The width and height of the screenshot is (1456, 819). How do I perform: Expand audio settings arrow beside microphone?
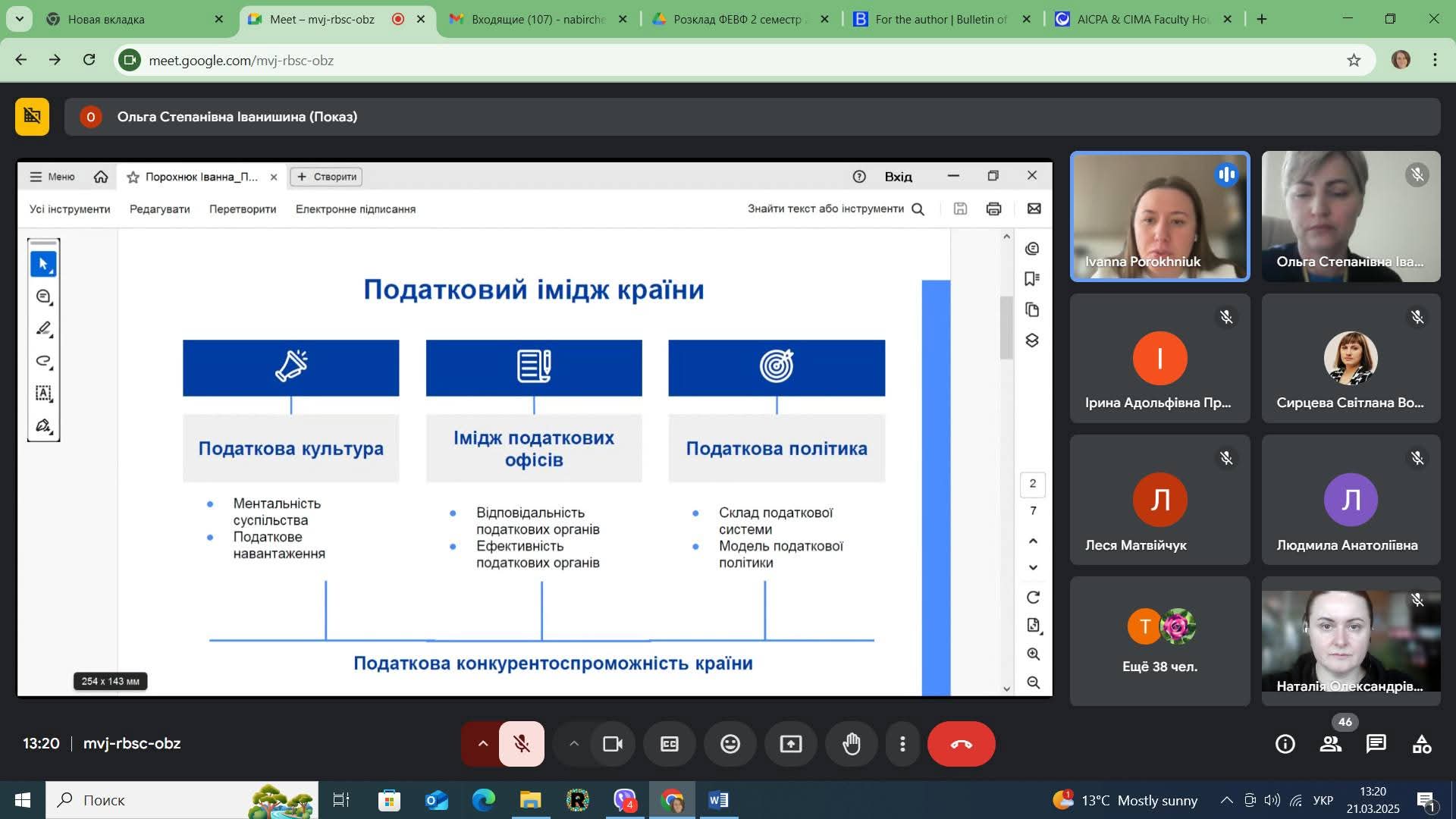pyautogui.click(x=482, y=744)
